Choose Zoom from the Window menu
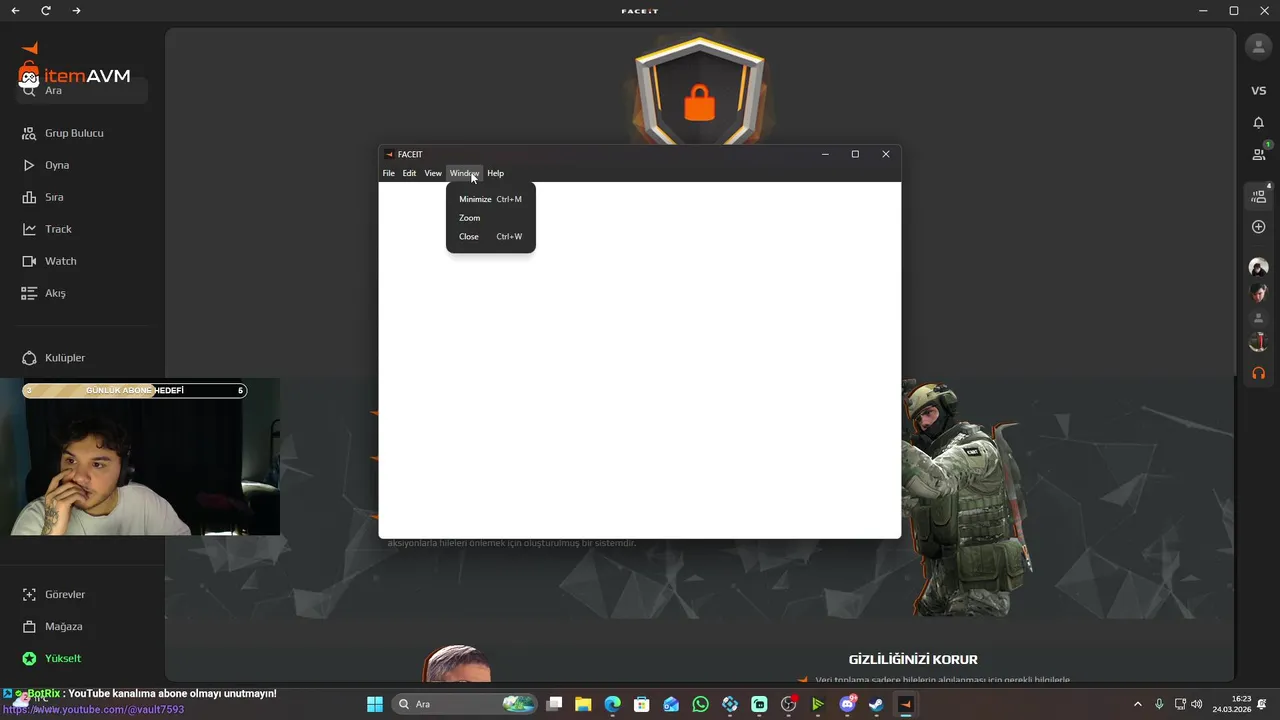The height and width of the screenshot is (720, 1280). tap(490, 218)
